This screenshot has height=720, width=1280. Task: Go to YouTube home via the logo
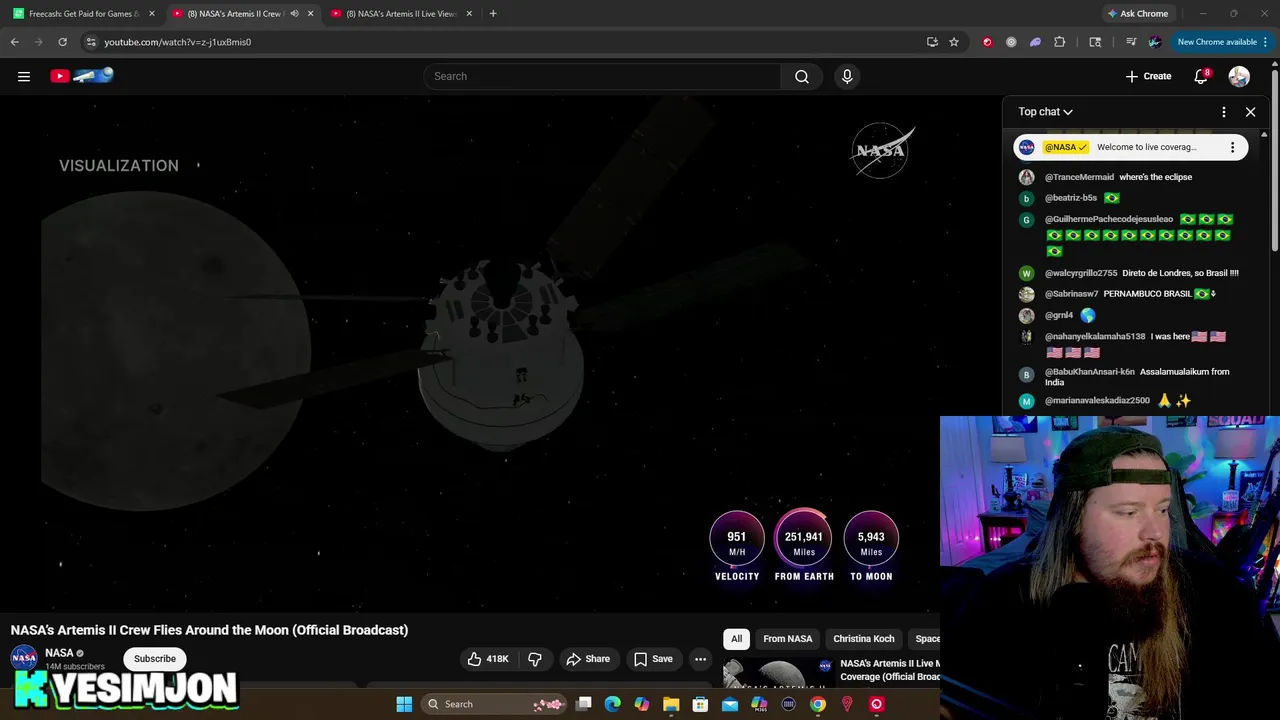pos(82,76)
